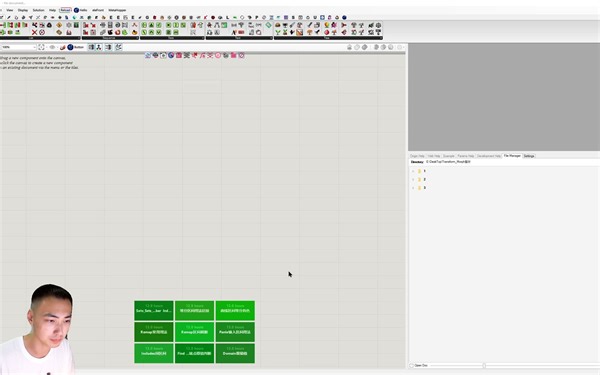Click the letter P icon in tab row
The image size is (600, 375).
point(257,17)
